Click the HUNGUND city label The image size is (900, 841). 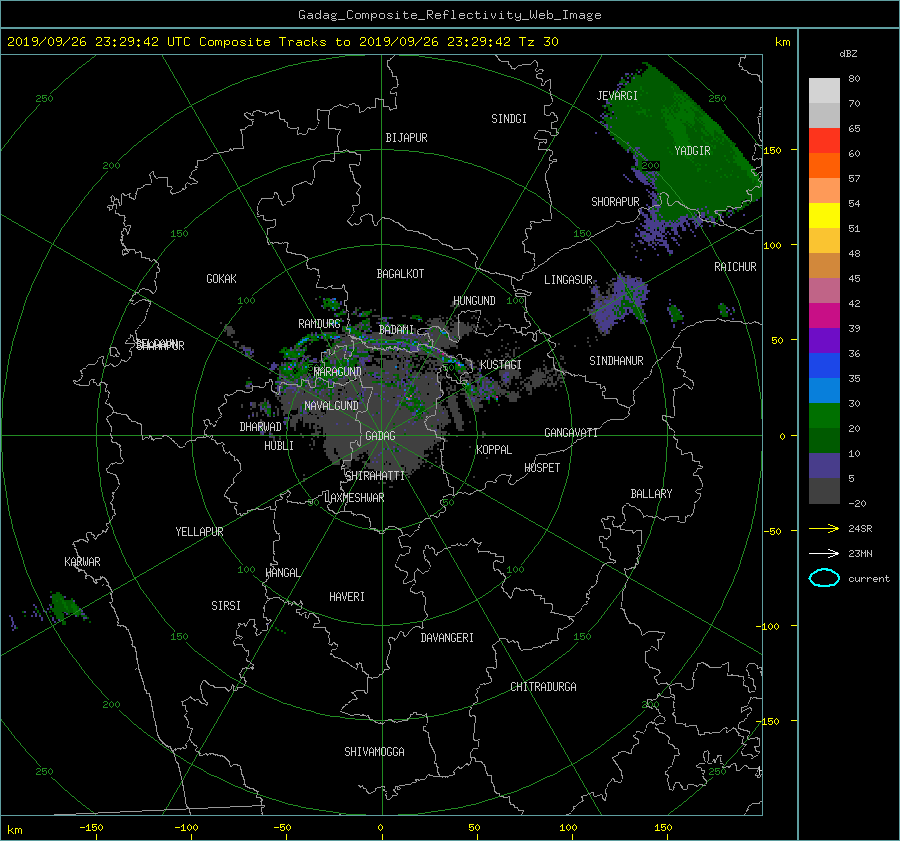[x=474, y=300]
